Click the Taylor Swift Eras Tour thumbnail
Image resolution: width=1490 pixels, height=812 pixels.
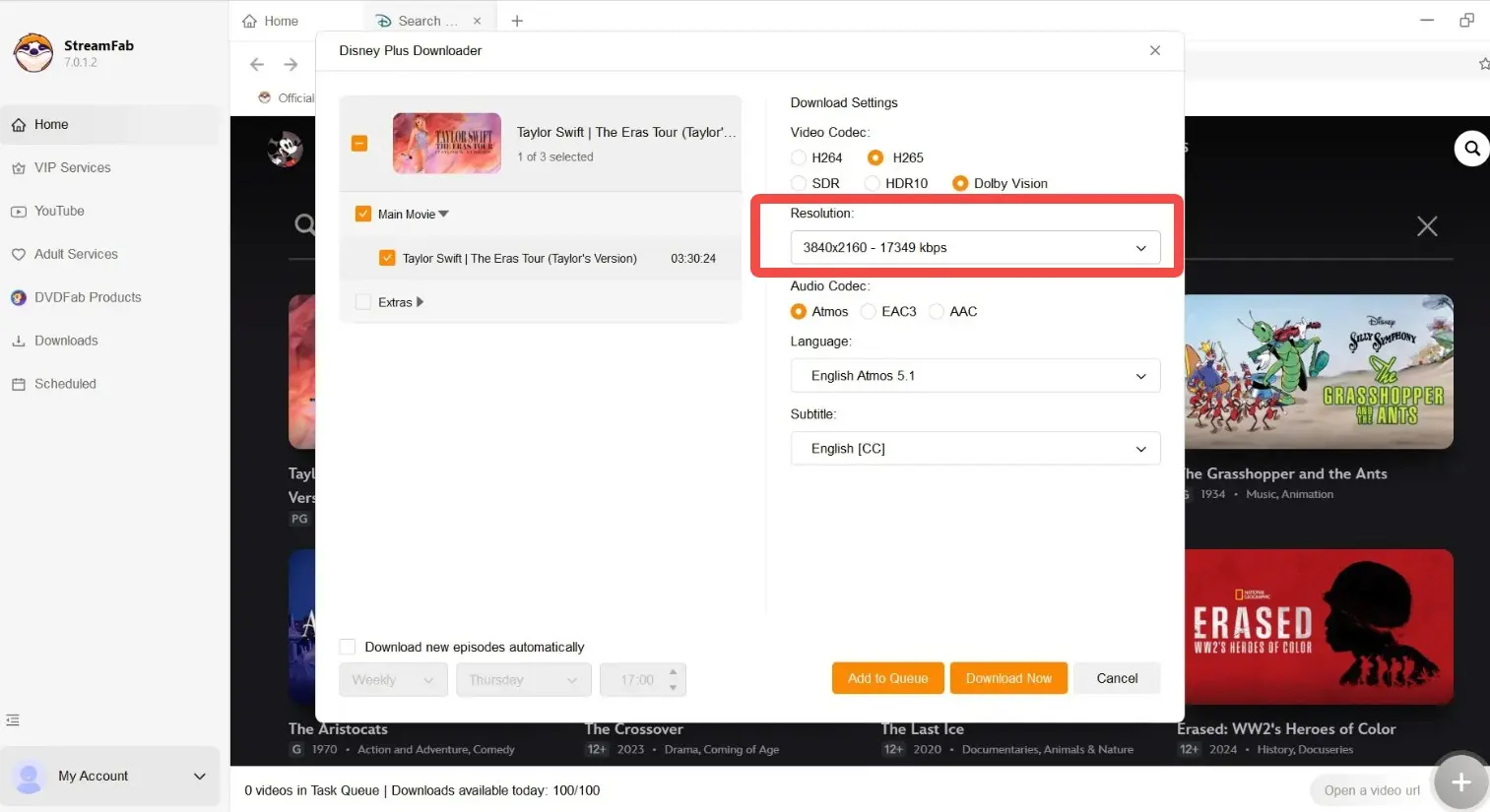447,144
